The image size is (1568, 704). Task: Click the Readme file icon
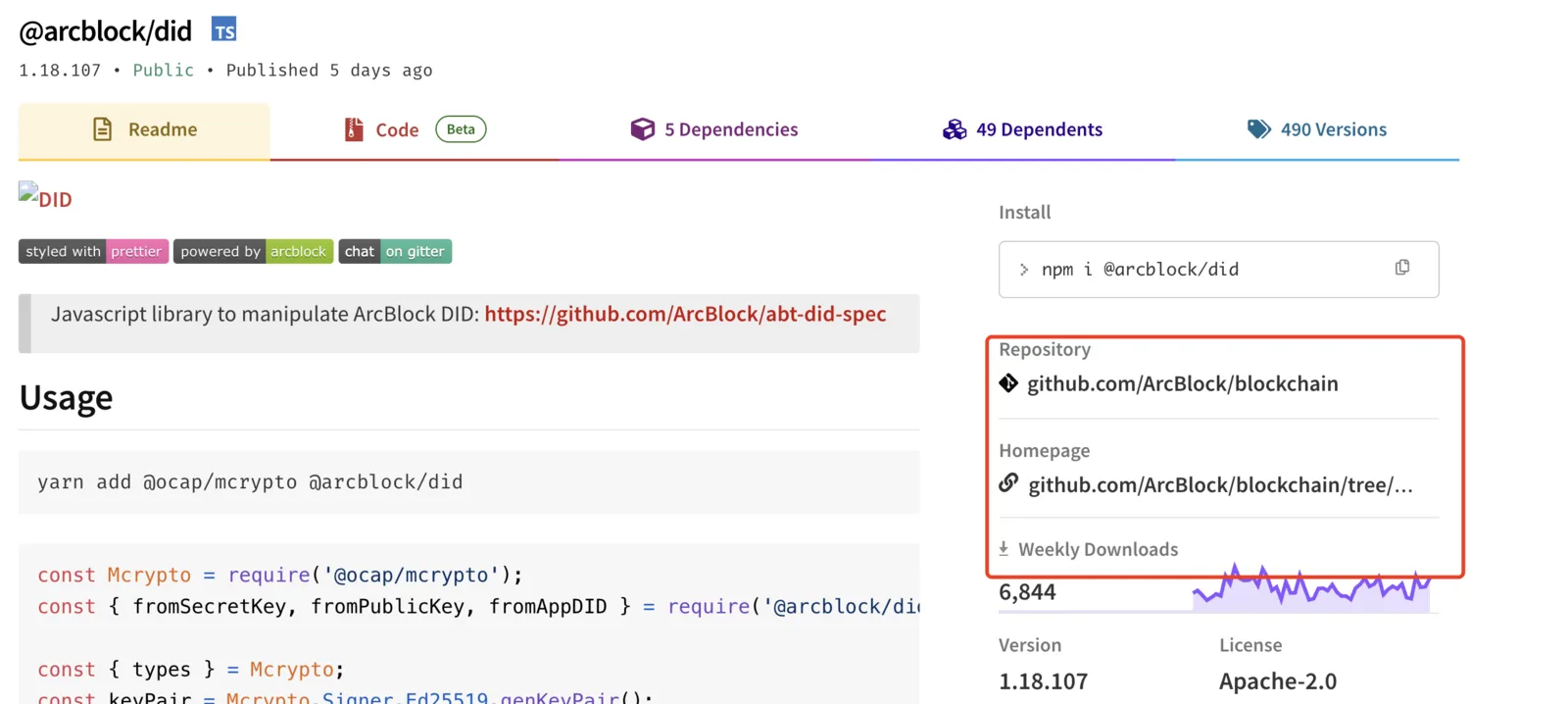click(x=102, y=129)
